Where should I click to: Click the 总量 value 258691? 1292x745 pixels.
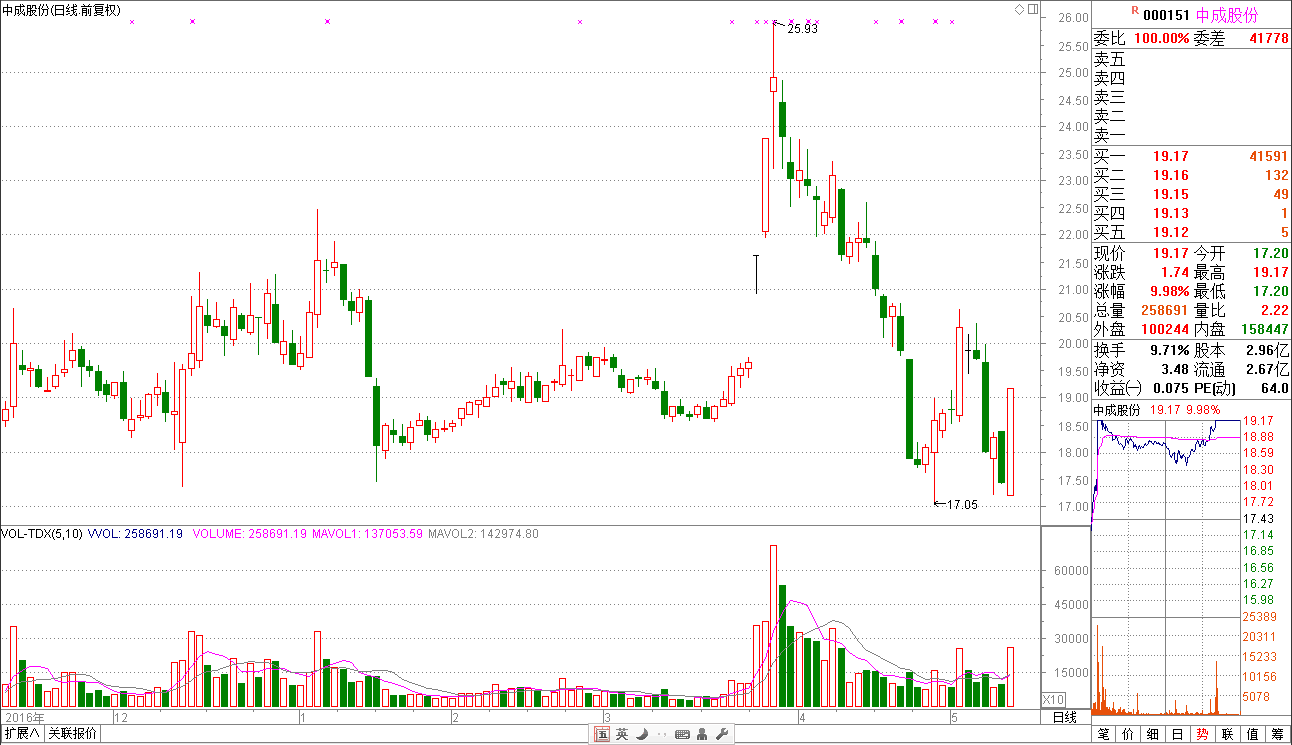pos(1166,311)
